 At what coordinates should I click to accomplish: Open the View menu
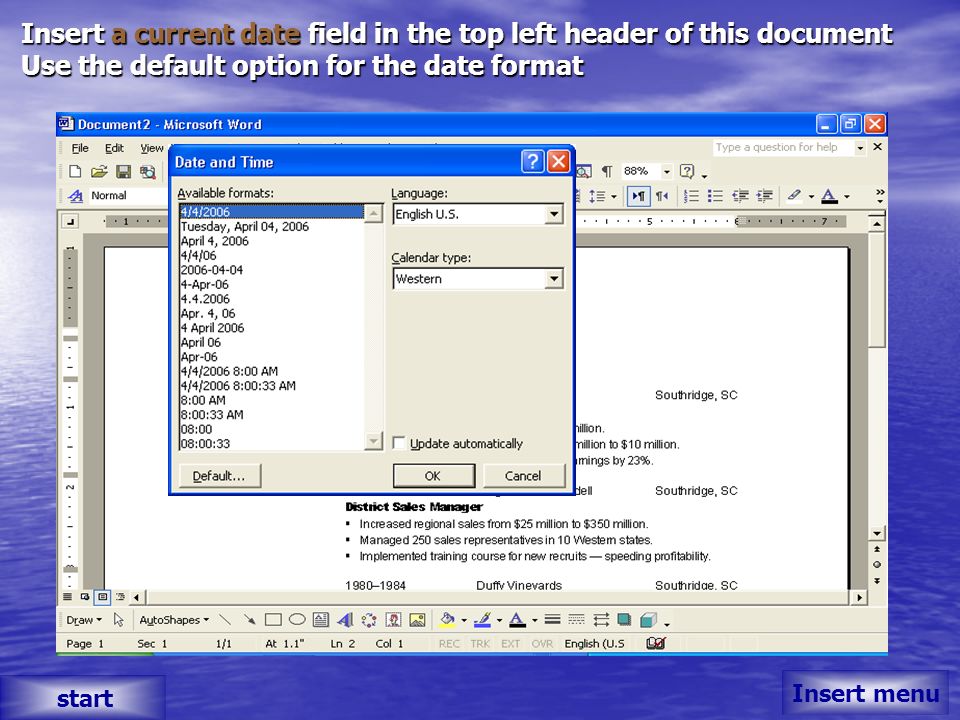click(152, 148)
